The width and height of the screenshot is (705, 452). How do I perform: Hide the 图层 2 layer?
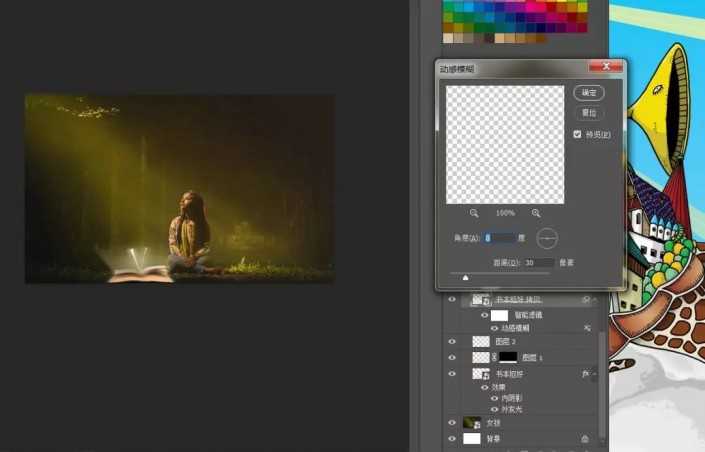click(452, 341)
